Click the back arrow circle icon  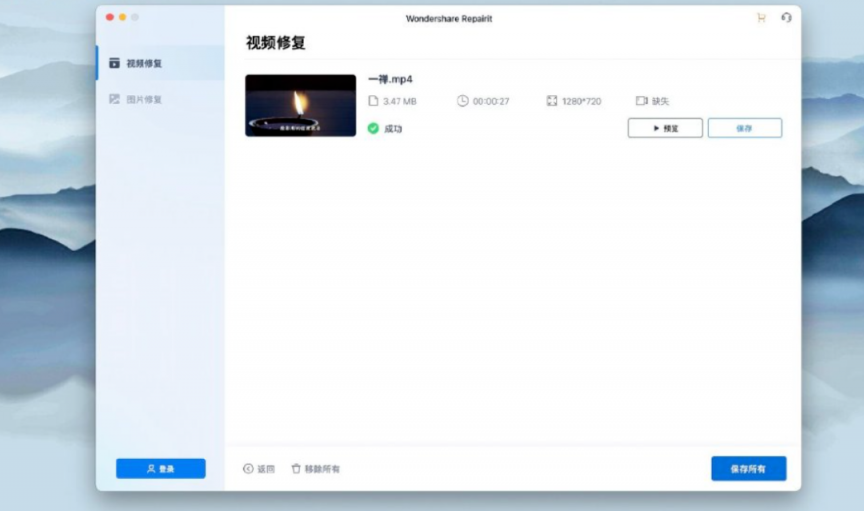click(248, 468)
